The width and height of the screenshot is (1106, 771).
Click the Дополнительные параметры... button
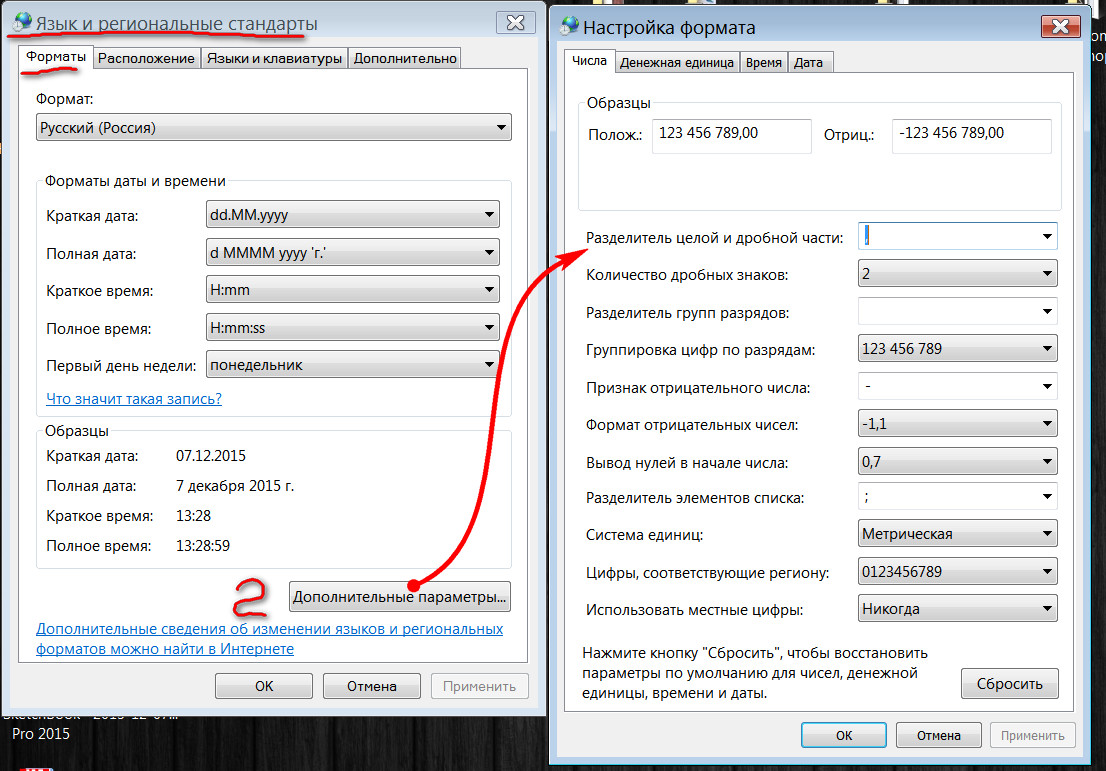click(399, 597)
